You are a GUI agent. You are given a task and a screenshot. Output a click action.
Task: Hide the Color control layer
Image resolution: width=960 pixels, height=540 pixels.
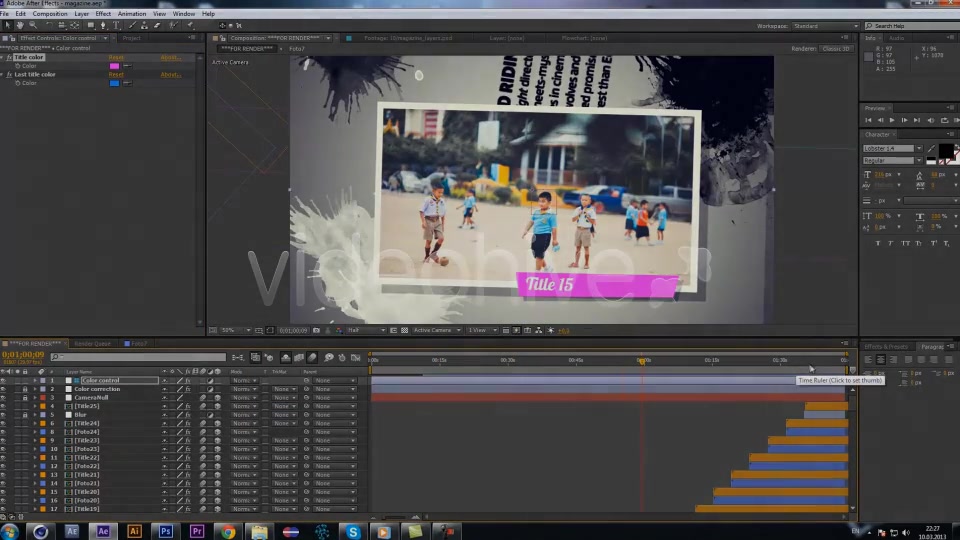4,380
